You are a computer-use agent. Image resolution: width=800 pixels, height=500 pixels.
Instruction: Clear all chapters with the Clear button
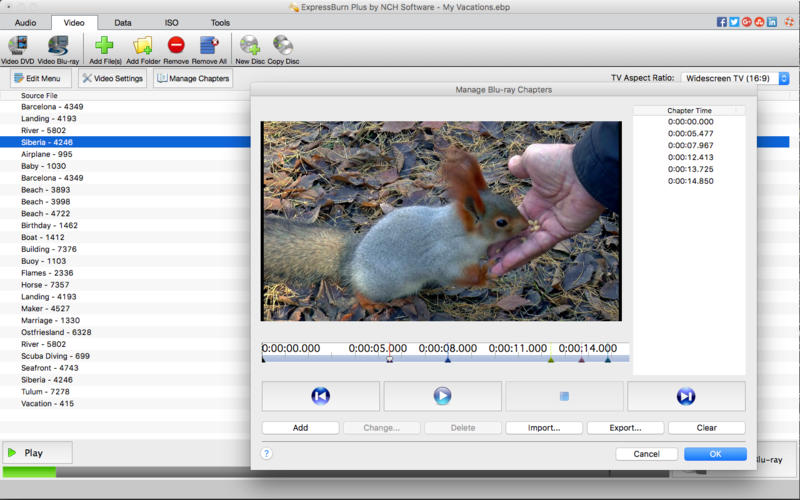(707, 428)
